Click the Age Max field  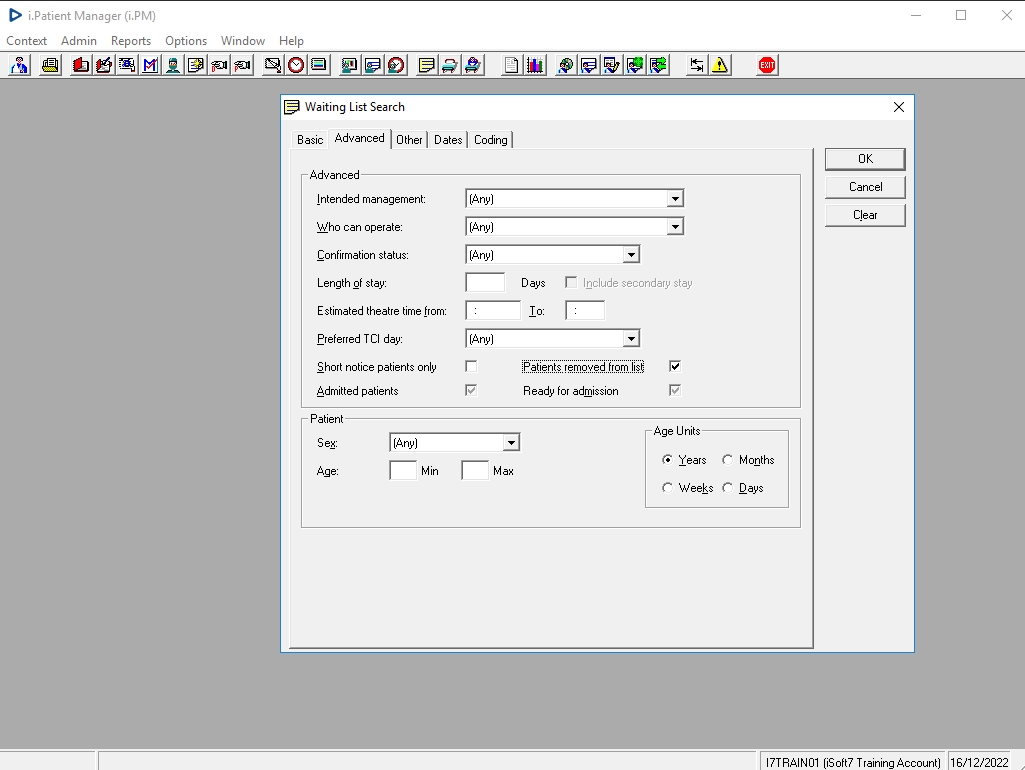click(x=475, y=471)
